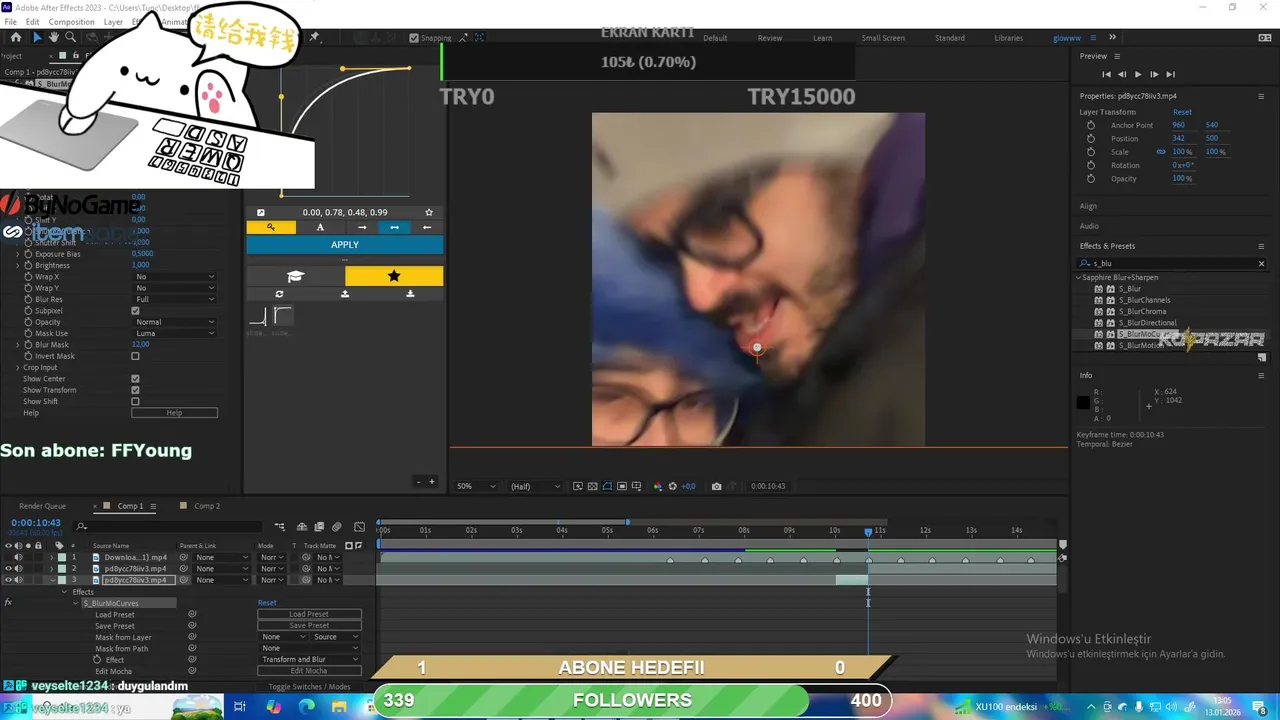Enable the Show Shift checkbox
The image size is (1280, 720).
[135, 401]
